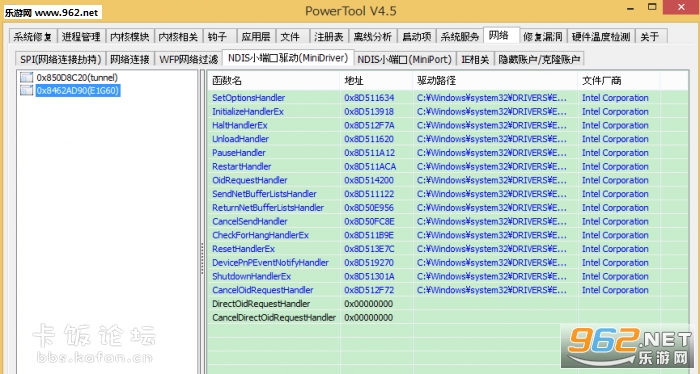Image resolution: width=700 pixels, height=374 pixels.
Task: Switch to 应用层 tab
Action: (x=256, y=37)
